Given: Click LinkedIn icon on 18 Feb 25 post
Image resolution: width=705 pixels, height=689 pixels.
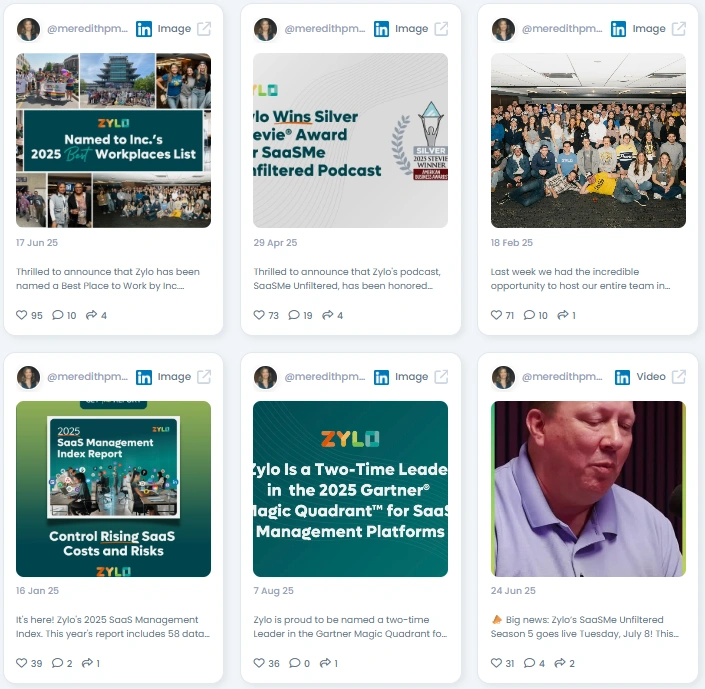Looking at the screenshot, I should coord(618,29).
